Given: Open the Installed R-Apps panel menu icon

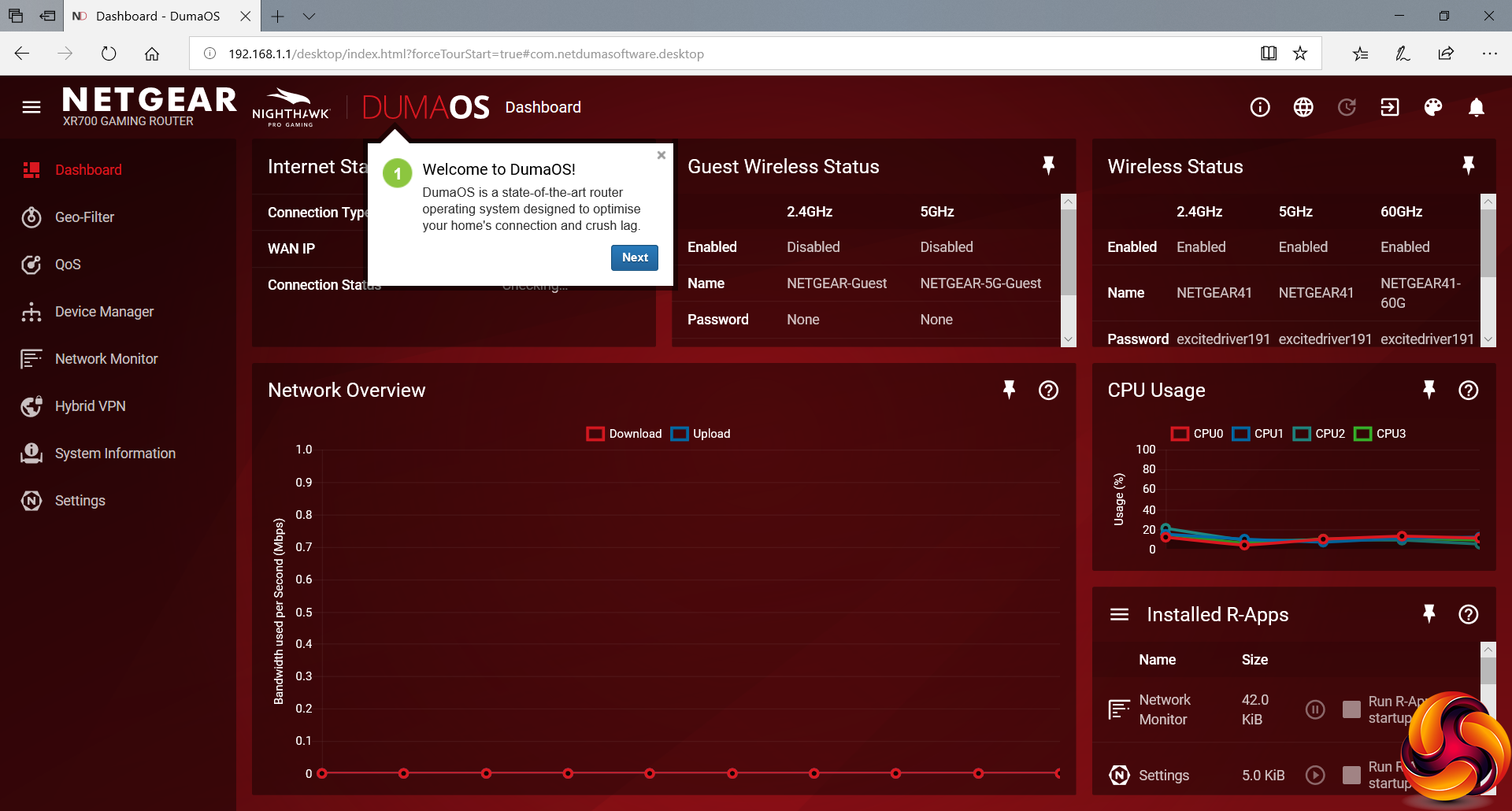Looking at the screenshot, I should pyautogui.click(x=1119, y=614).
